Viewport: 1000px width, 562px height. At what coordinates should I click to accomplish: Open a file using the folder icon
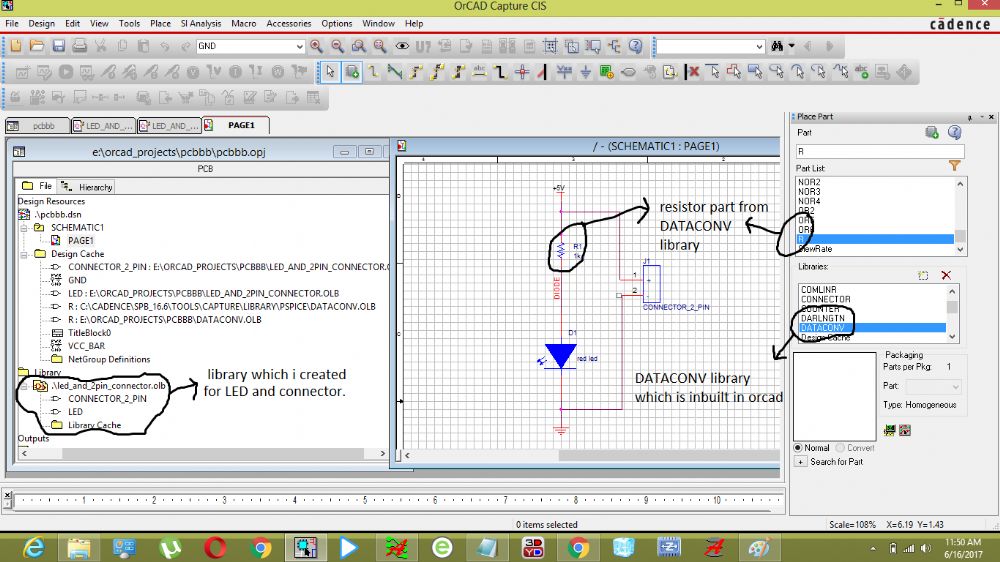click(x=37, y=46)
